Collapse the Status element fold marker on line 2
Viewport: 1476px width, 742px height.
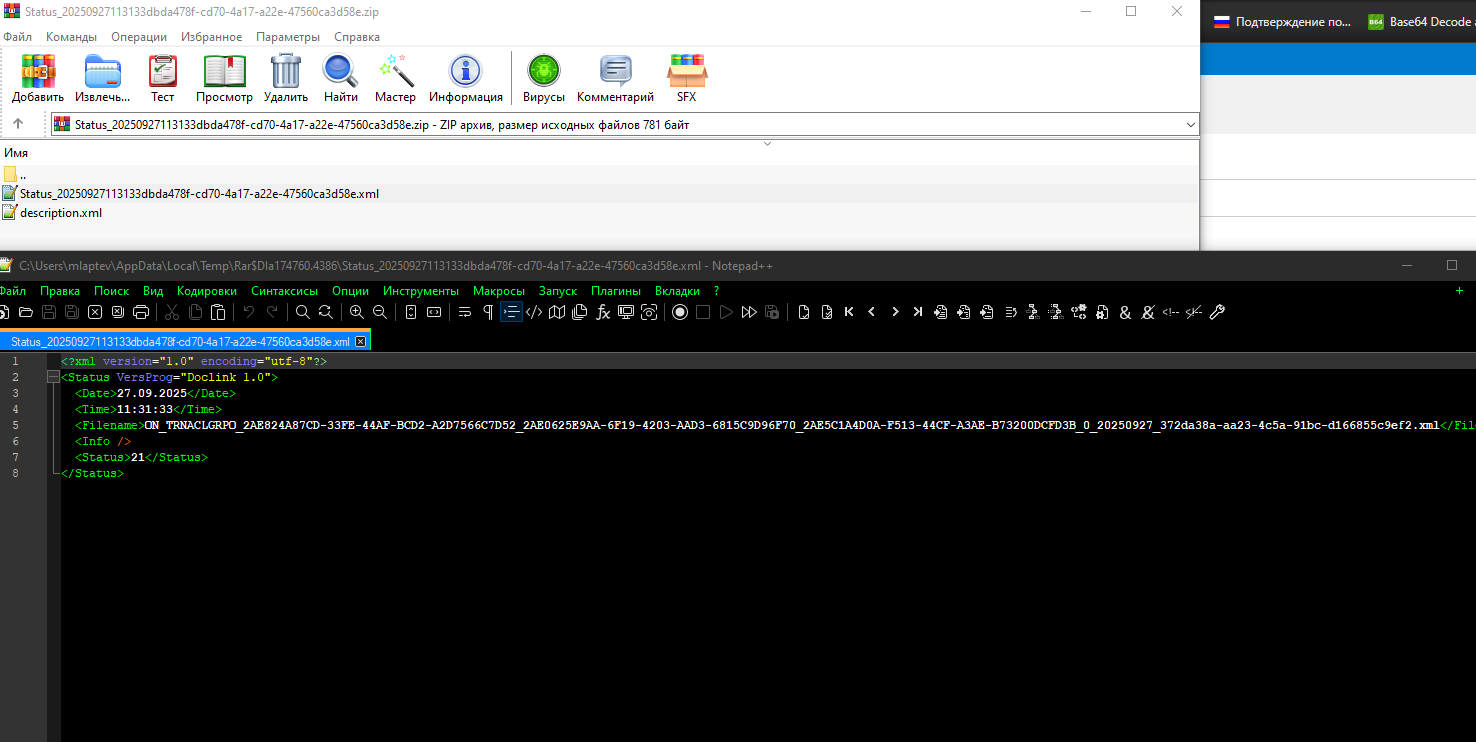(52, 378)
